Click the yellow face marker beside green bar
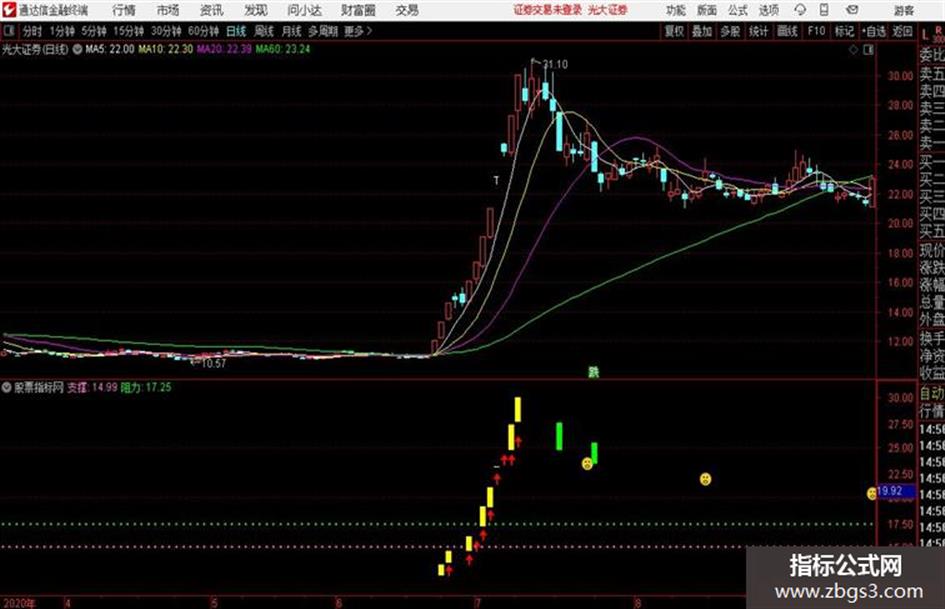The height and width of the screenshot is (609, 945). [587, 464]
